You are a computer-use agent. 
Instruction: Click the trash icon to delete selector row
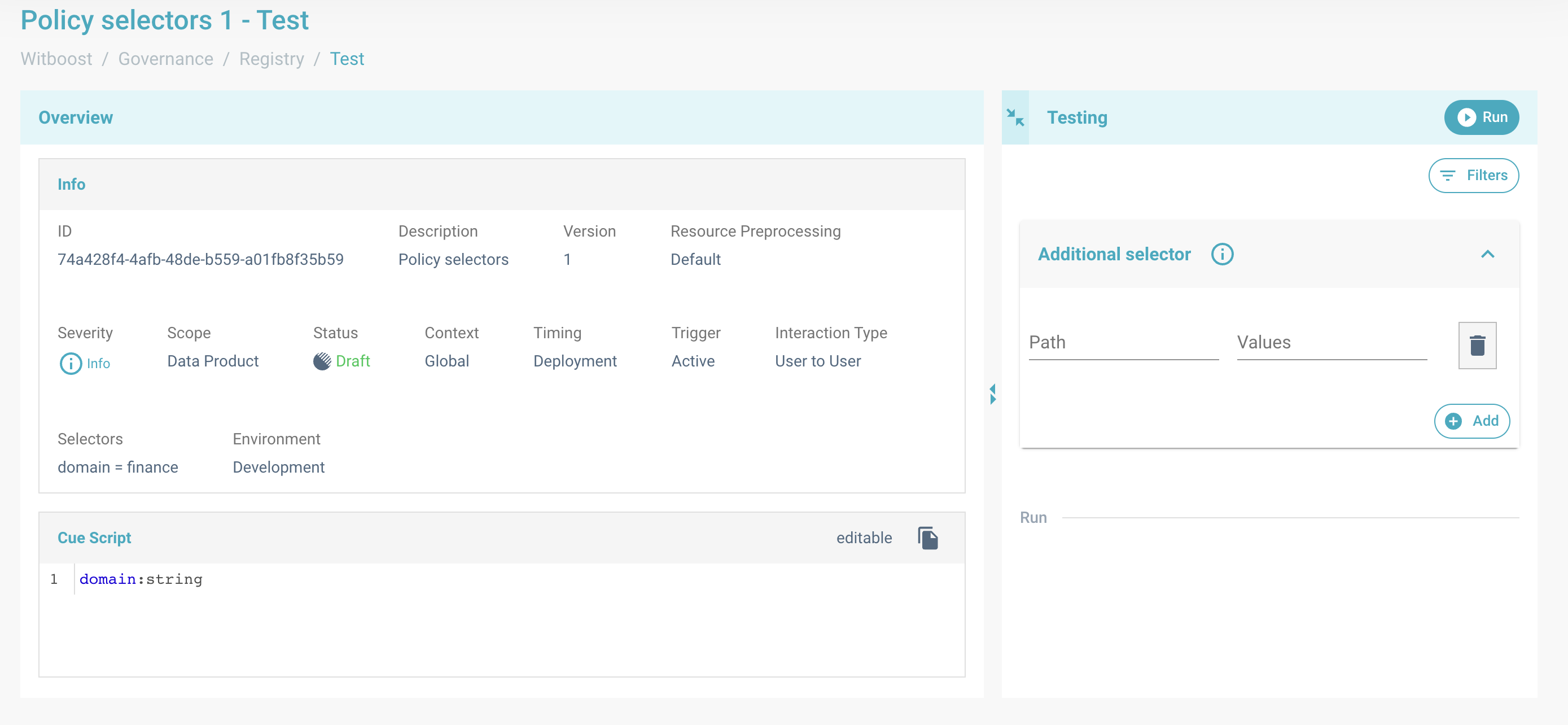click(x=1477, y=345)
